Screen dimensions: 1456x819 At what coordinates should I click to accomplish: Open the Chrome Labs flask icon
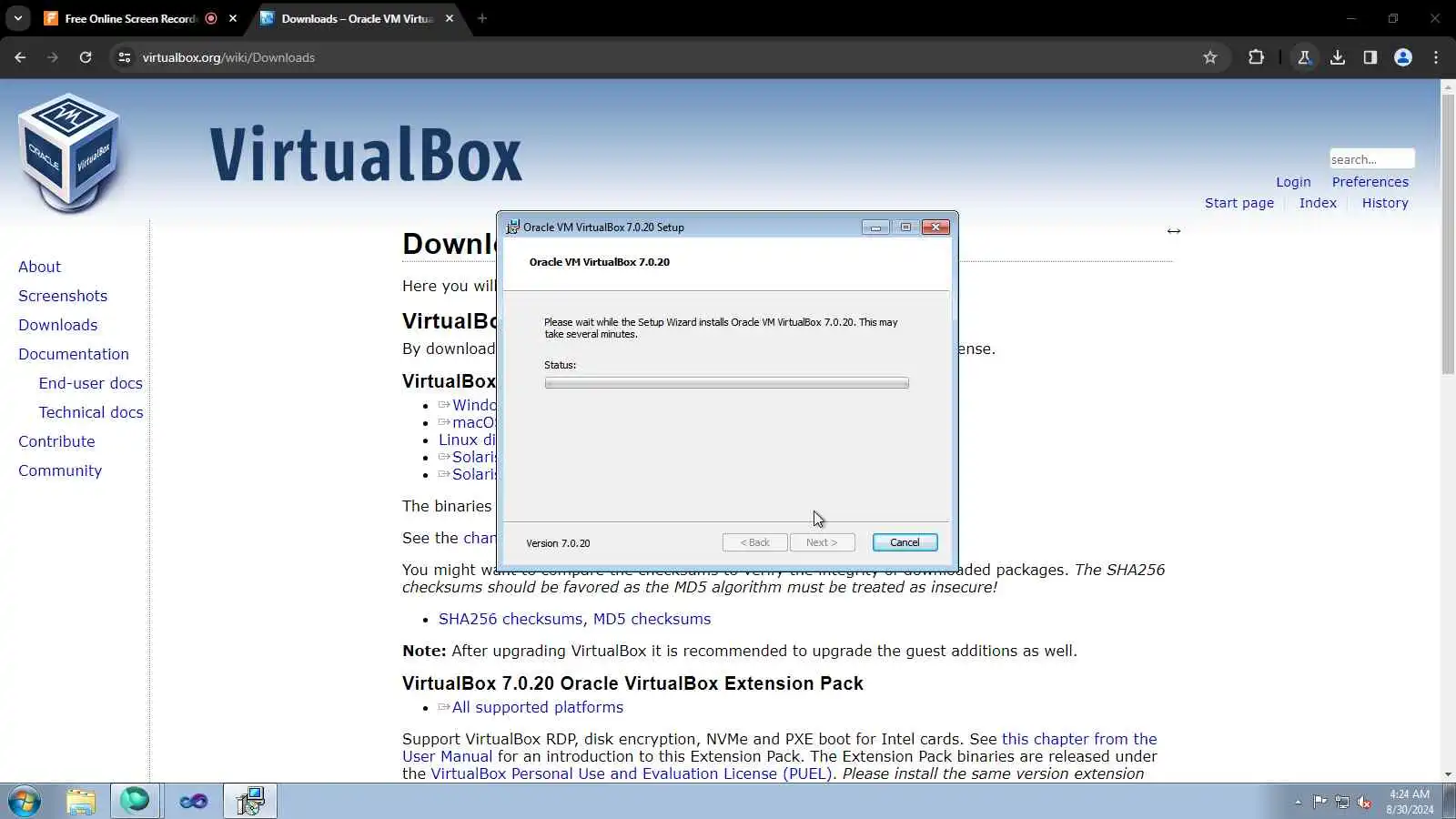tap(1304, 57)
